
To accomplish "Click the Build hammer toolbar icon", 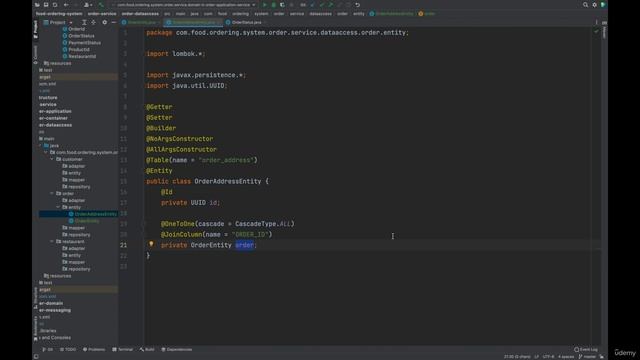I will pyautogui.click(x=101, y=5).
